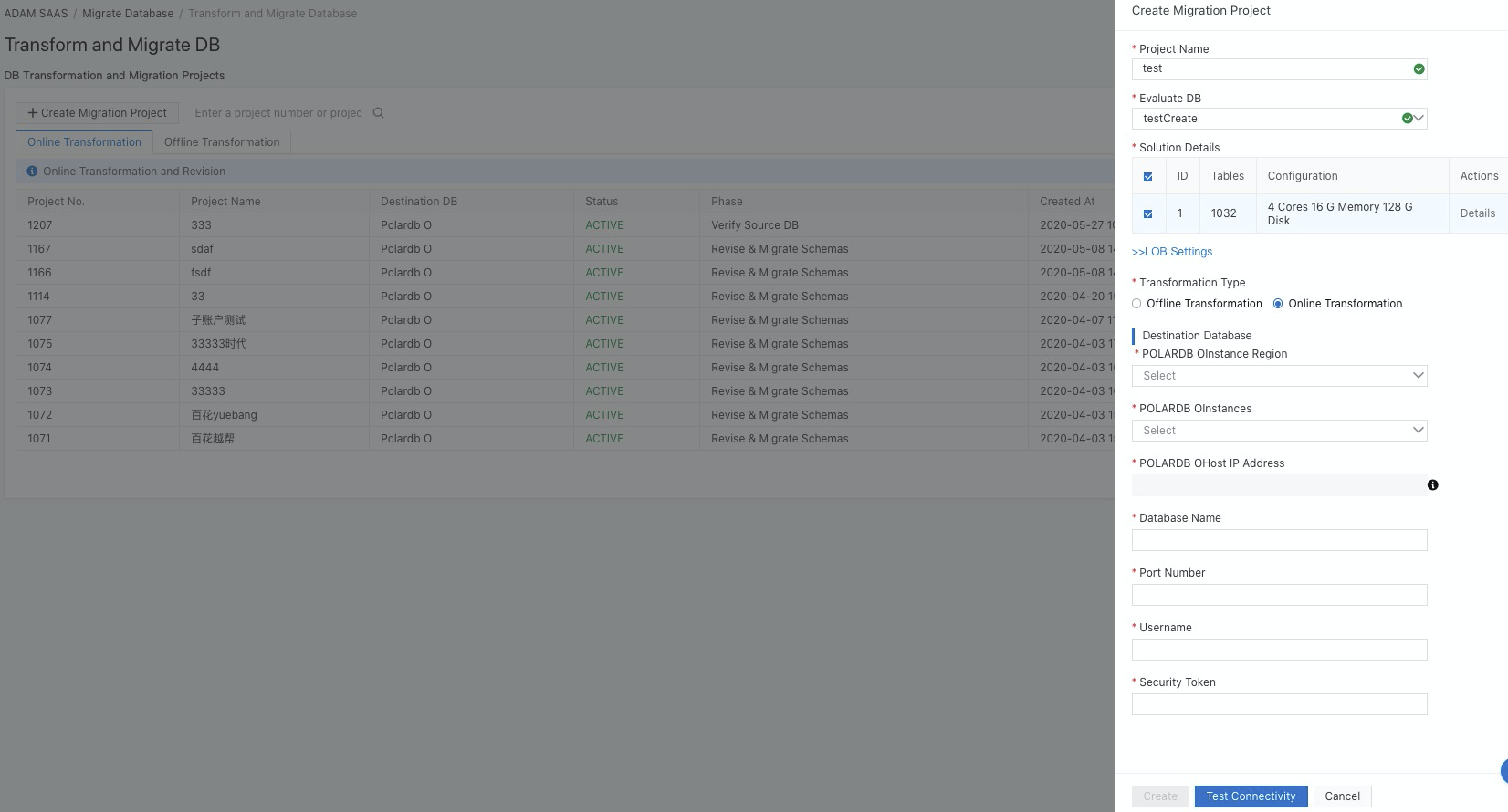Click the Status column header

602,202
